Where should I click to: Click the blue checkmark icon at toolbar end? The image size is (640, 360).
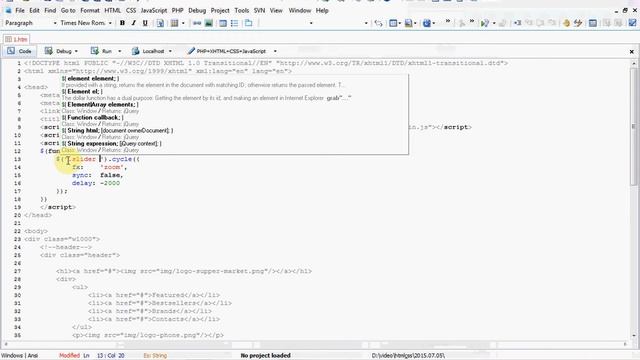(632, 23)
